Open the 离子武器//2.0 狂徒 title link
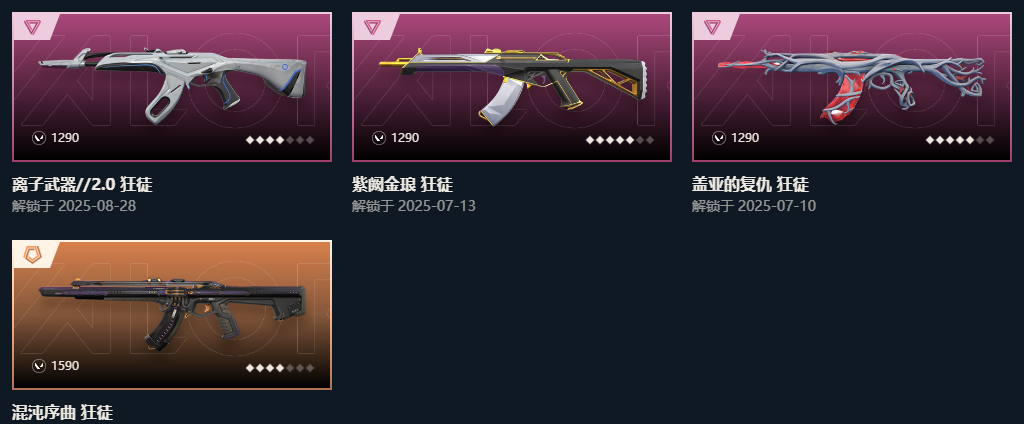 click(x=82, y=185)
